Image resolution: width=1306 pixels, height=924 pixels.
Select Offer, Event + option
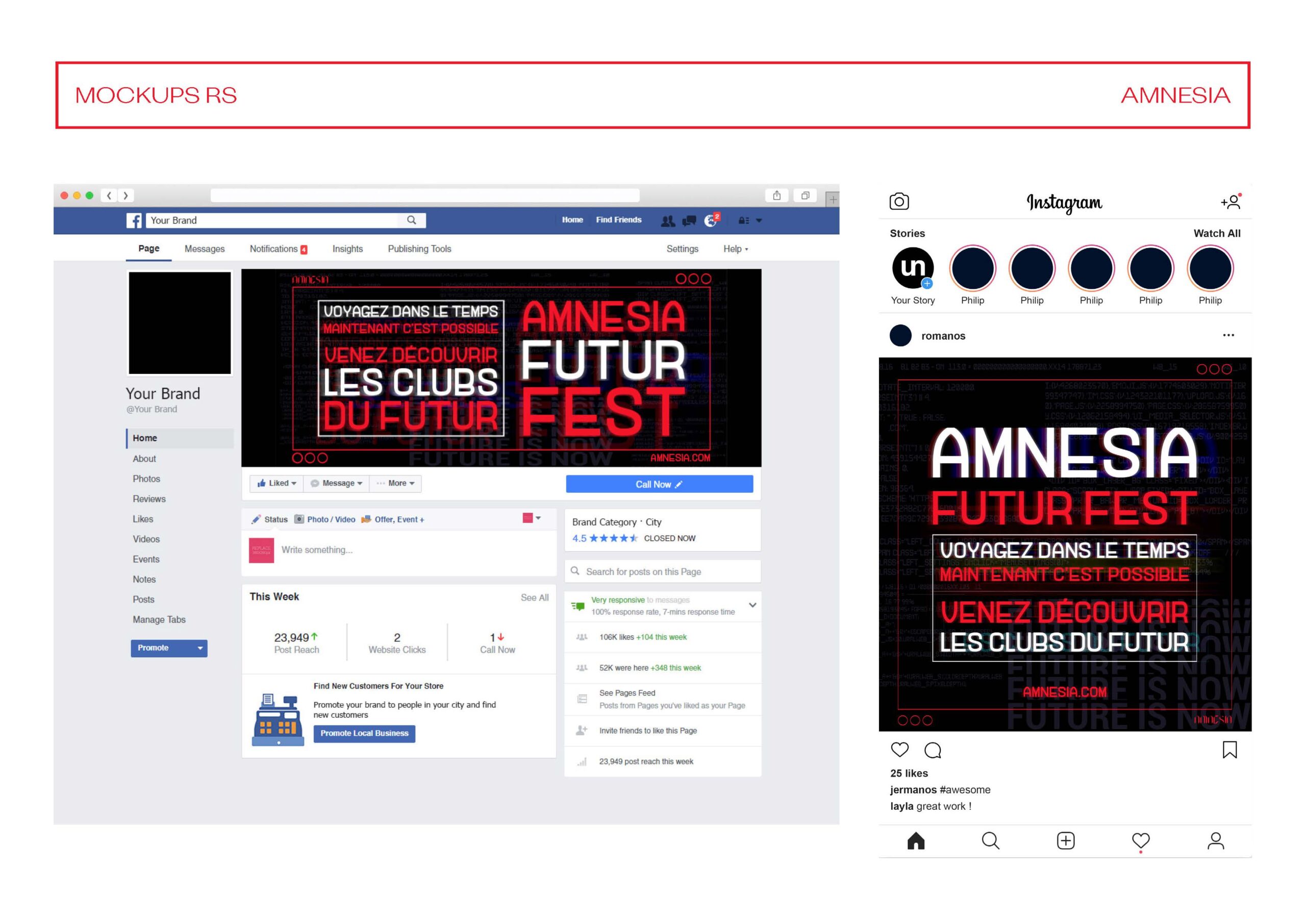pyautogui.click(x=392, y=519)
